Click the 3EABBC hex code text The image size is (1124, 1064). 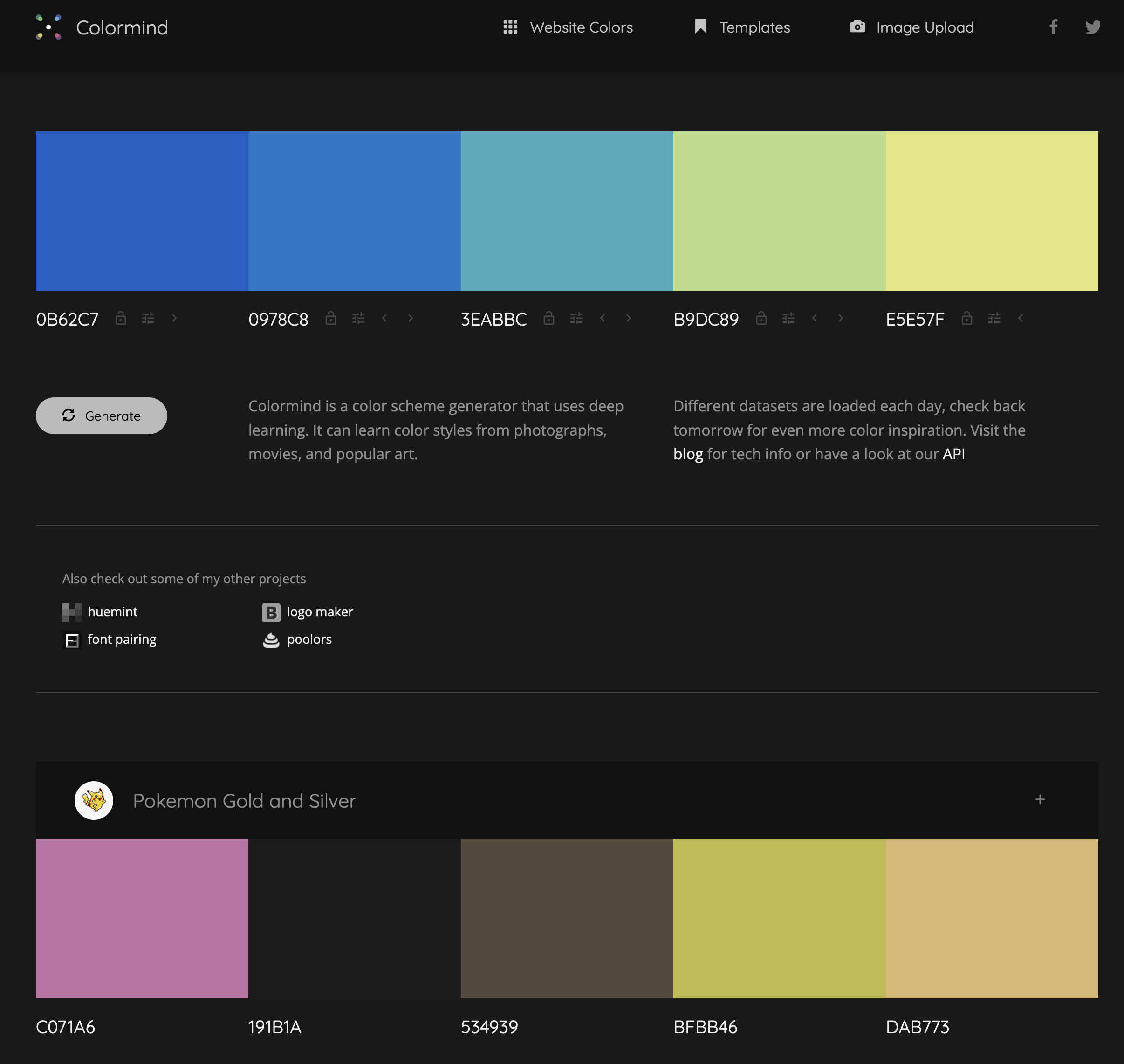point(493,319)
